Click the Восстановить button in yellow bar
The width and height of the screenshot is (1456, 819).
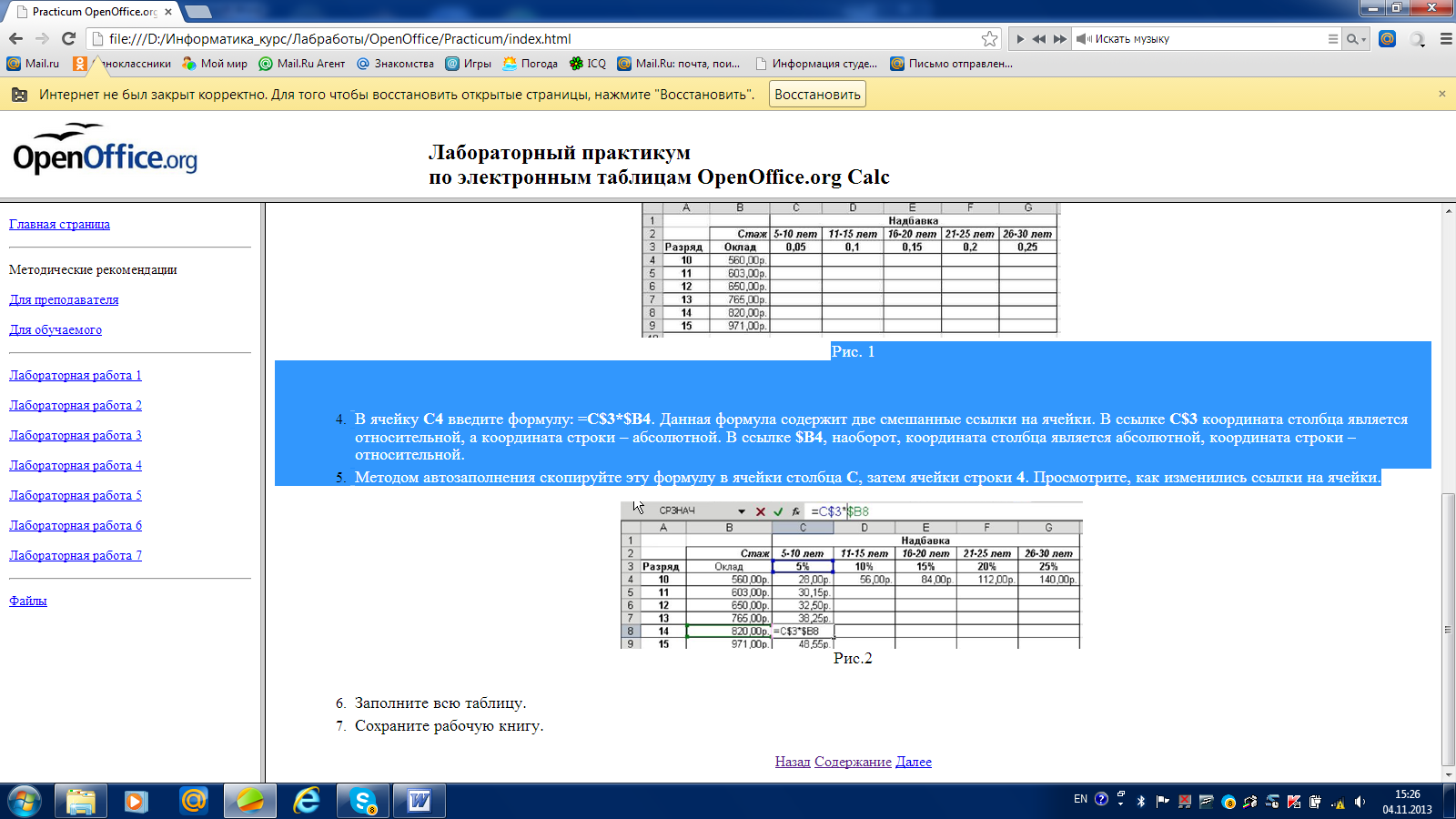[x=817, y=95]
